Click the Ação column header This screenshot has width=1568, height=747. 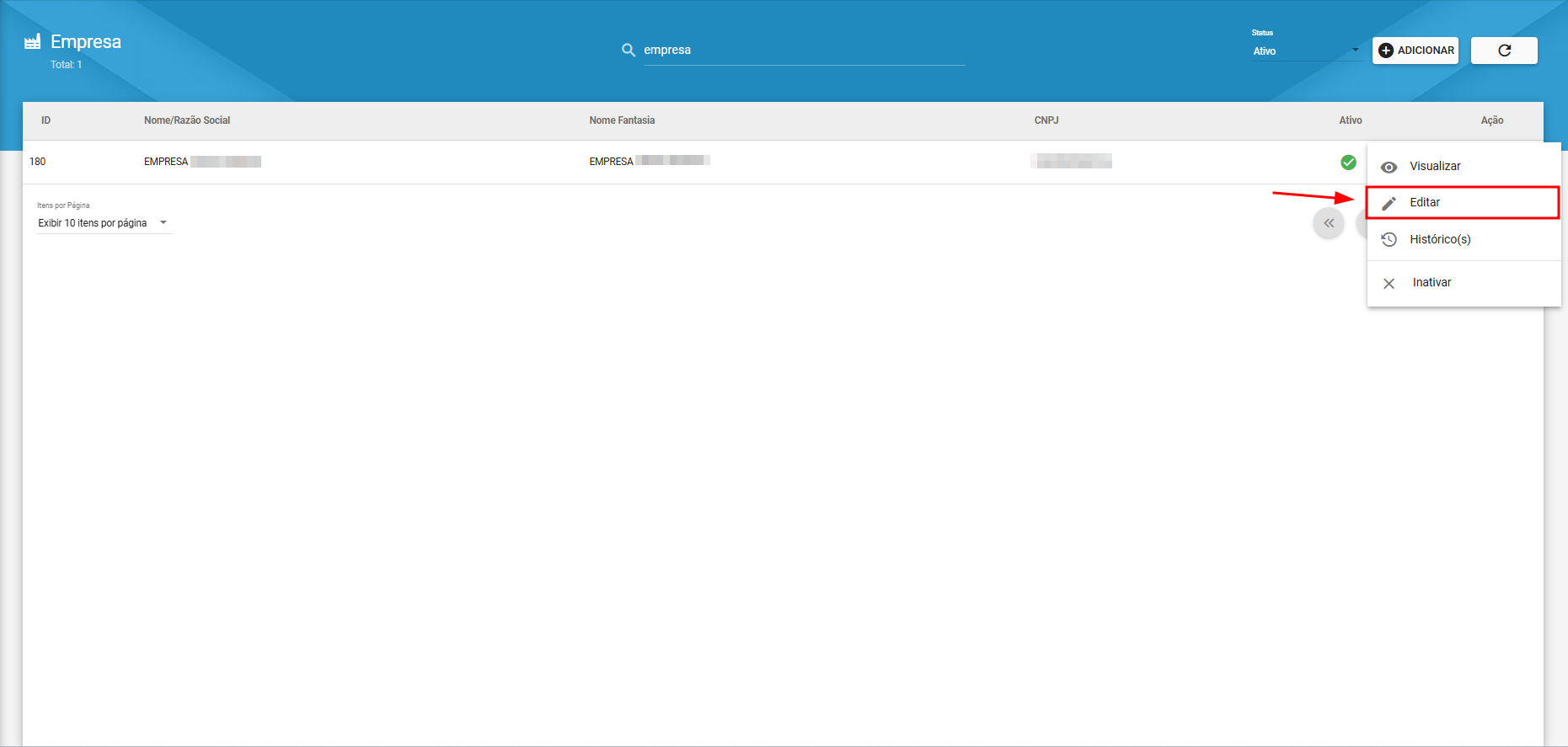click(x=1492, y=120)
